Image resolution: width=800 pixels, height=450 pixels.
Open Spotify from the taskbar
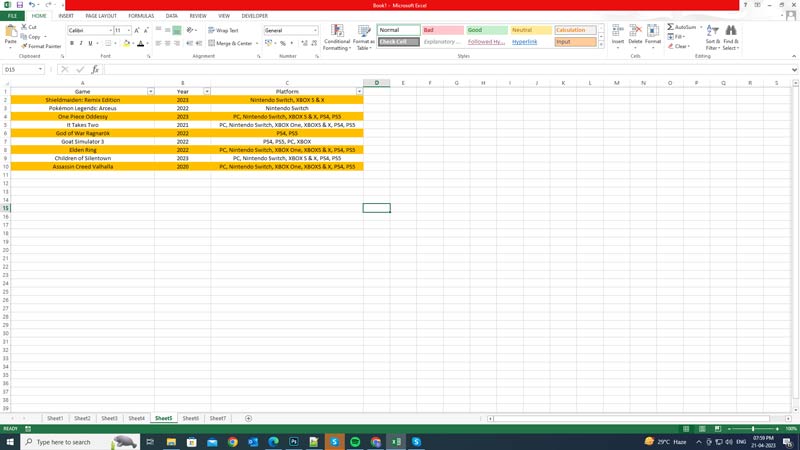pyautogui.click(x=355, y=442)
